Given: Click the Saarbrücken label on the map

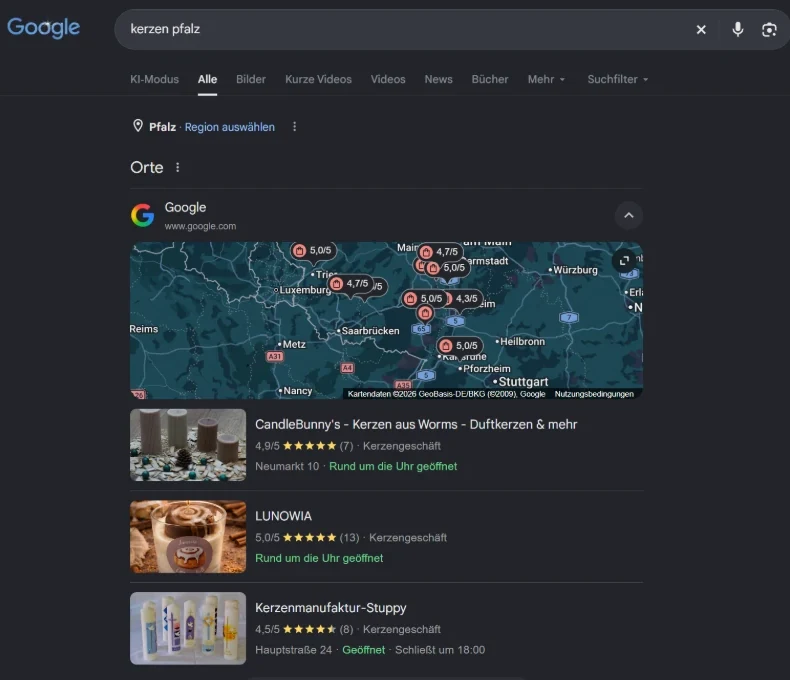Looking at the screenshot, I should tap(369, 331).
